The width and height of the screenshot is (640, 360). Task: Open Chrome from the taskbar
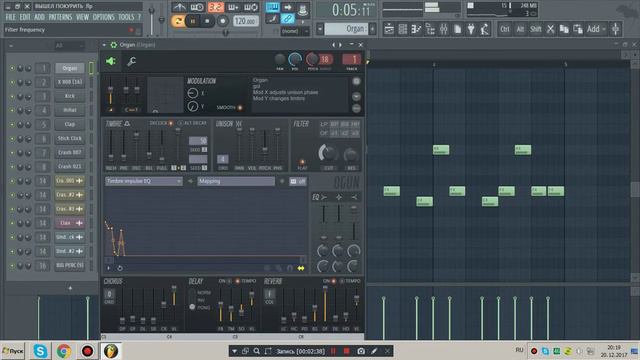[x=64, y=351]
